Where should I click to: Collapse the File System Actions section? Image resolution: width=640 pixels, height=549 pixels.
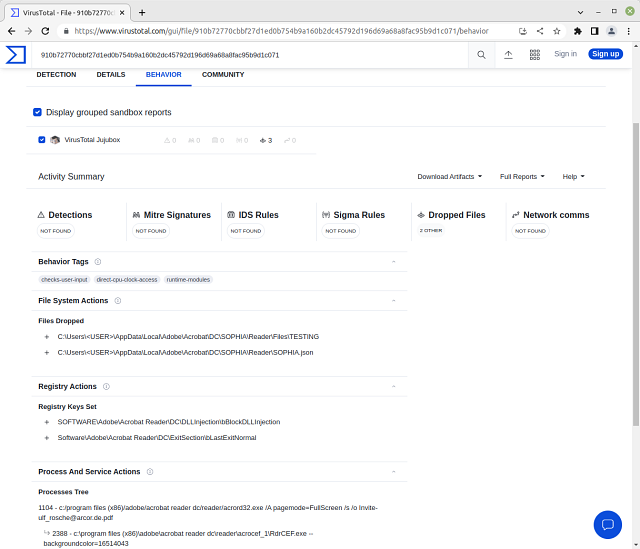(393, 301)
